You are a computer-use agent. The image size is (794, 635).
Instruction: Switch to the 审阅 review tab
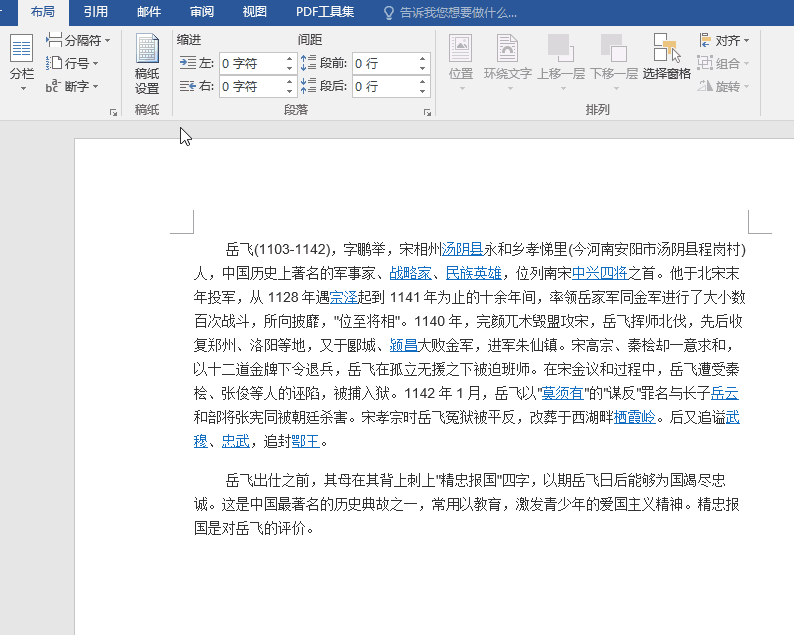tap(202, 12)
